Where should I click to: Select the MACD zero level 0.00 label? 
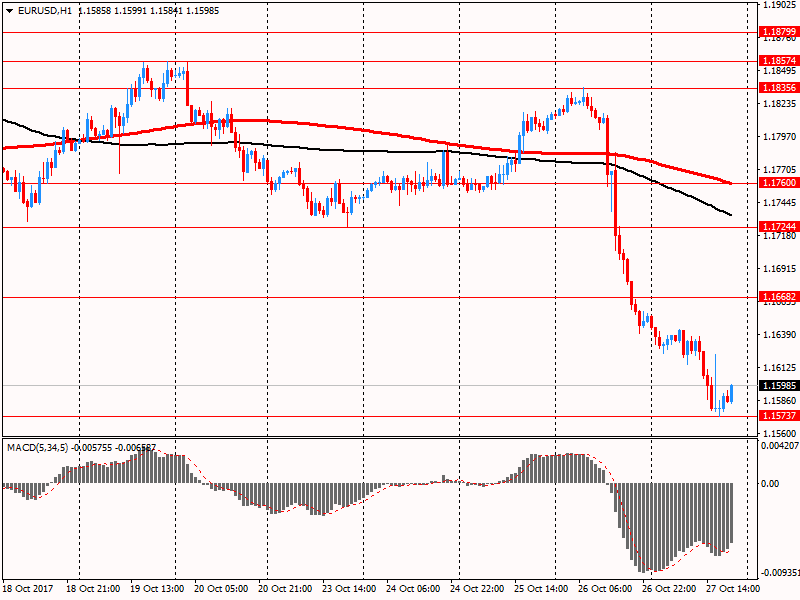tap(770, 483)
